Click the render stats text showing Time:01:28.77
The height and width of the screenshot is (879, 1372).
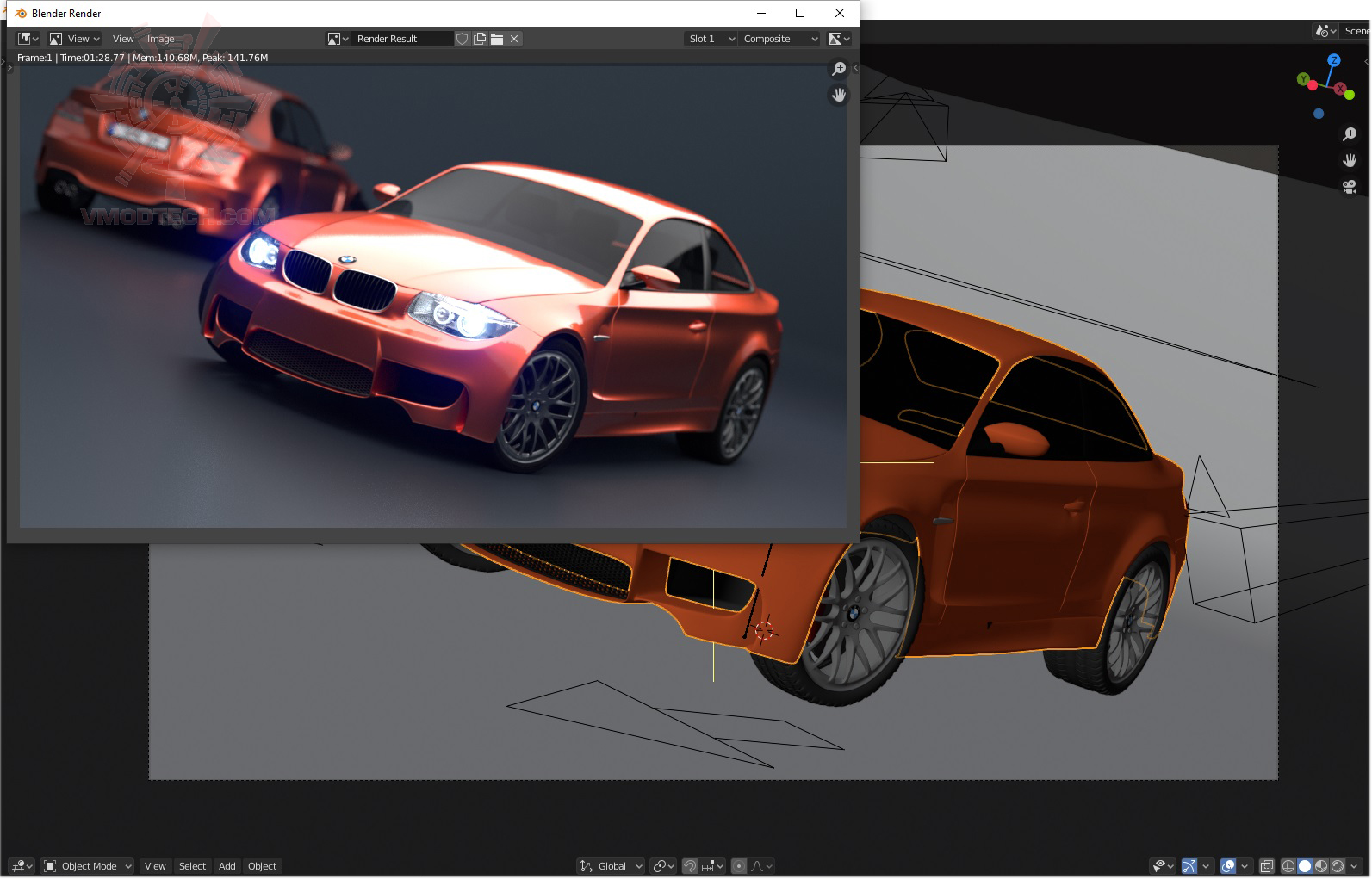142,58
